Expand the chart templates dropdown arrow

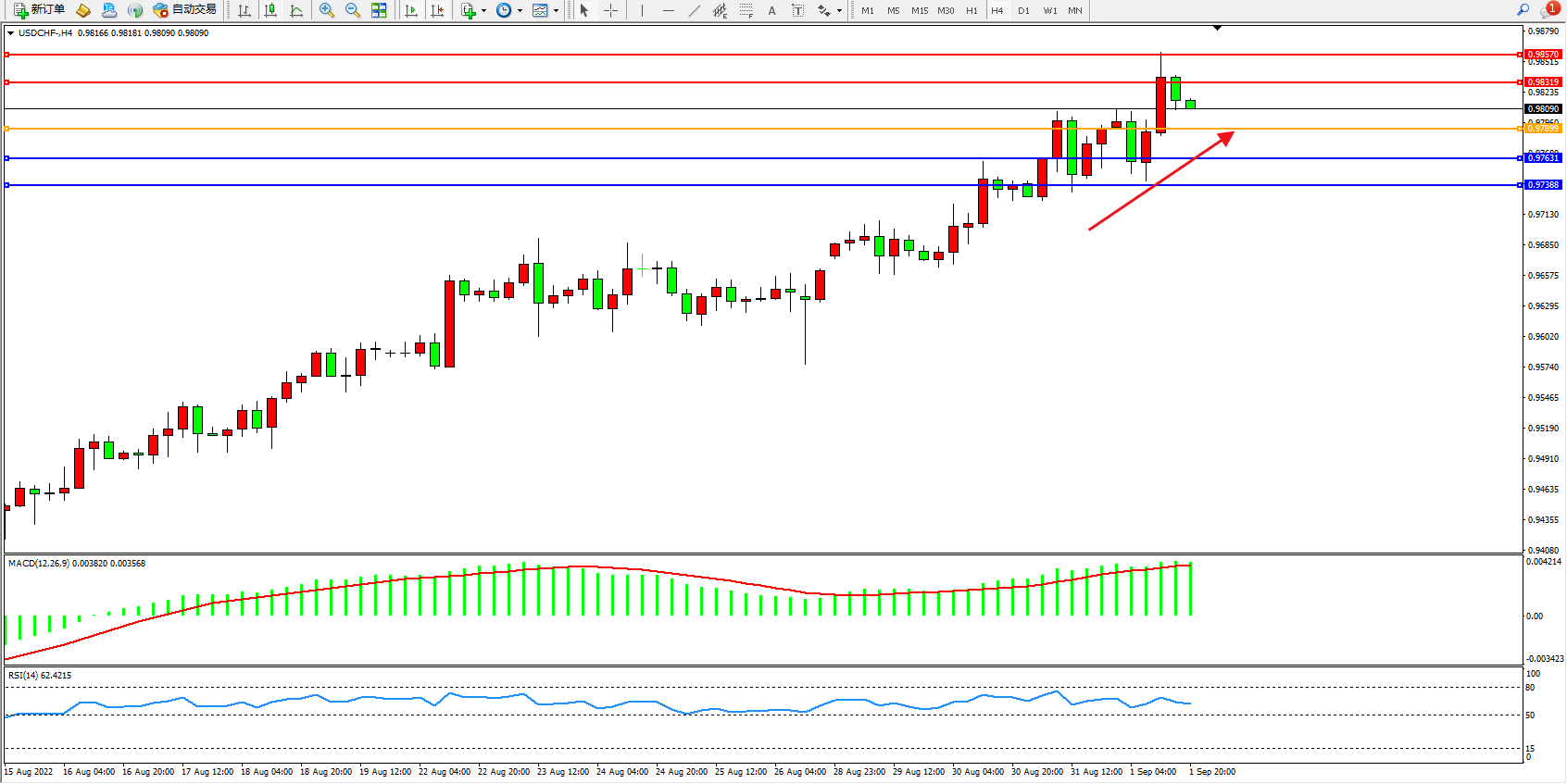pyautogui.click(x=556, y=11)
